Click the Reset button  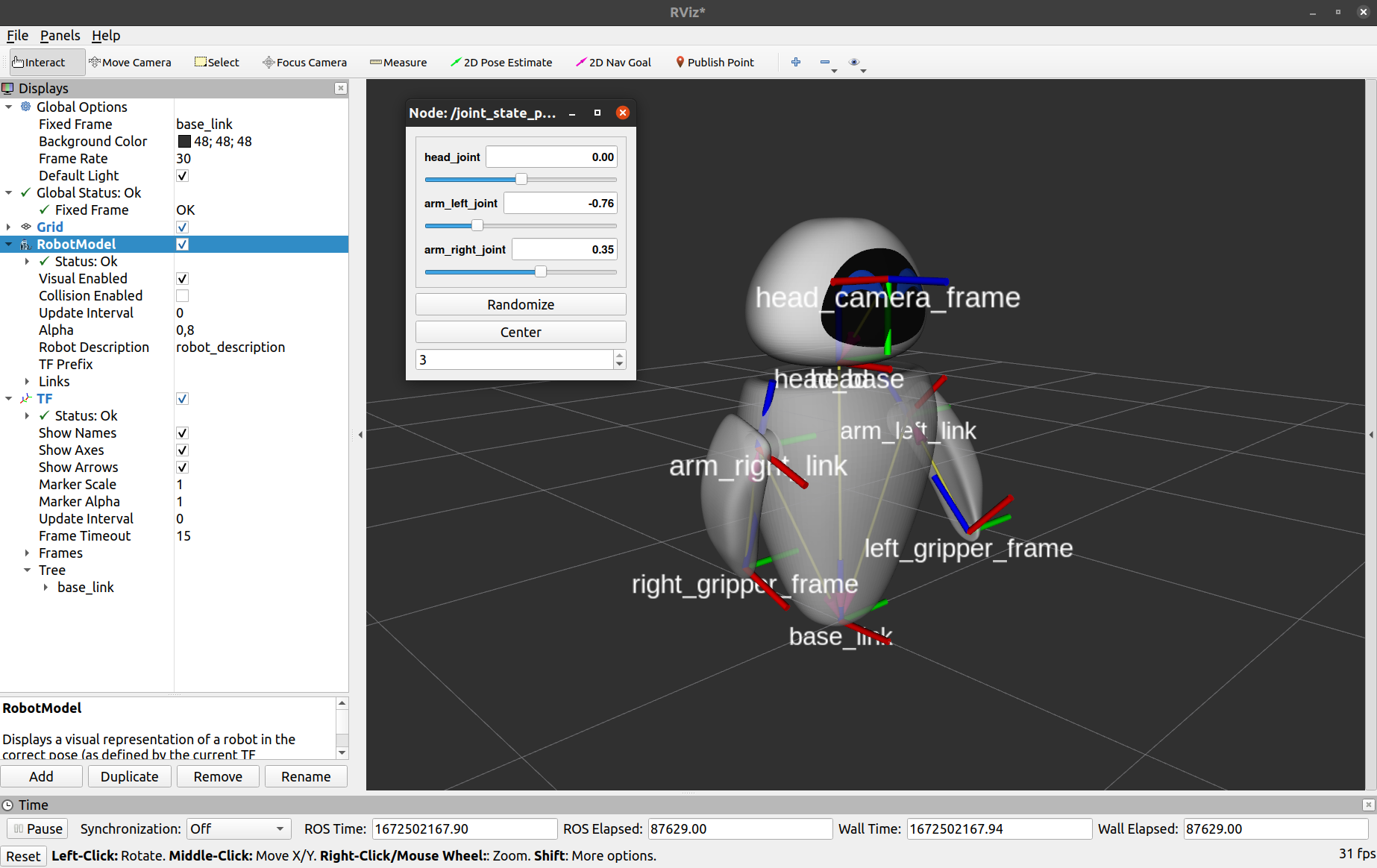click(23, 856)
